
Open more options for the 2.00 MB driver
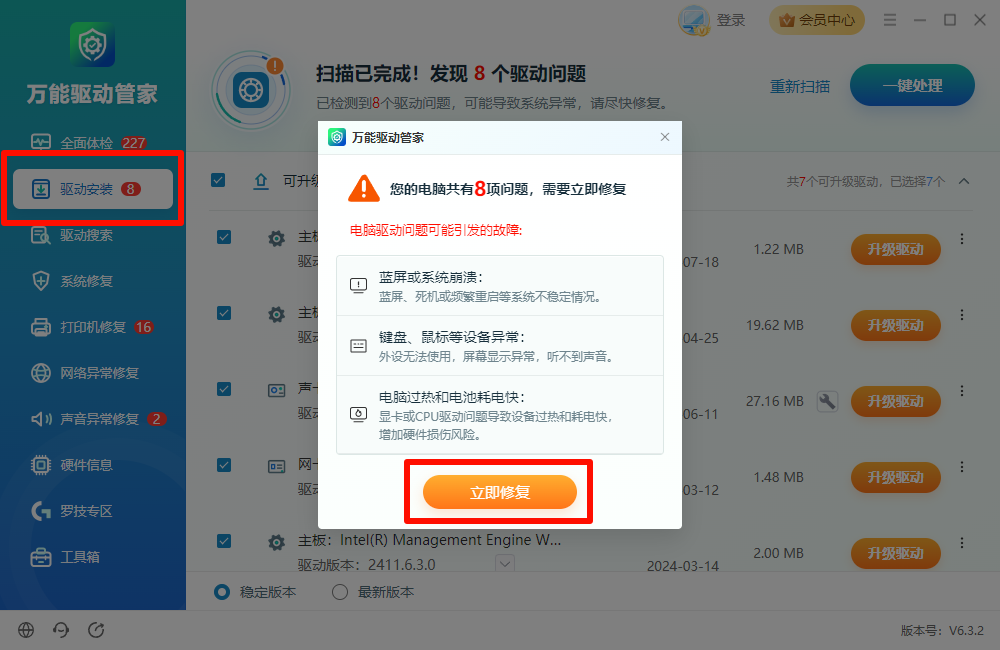coord(962,542)
